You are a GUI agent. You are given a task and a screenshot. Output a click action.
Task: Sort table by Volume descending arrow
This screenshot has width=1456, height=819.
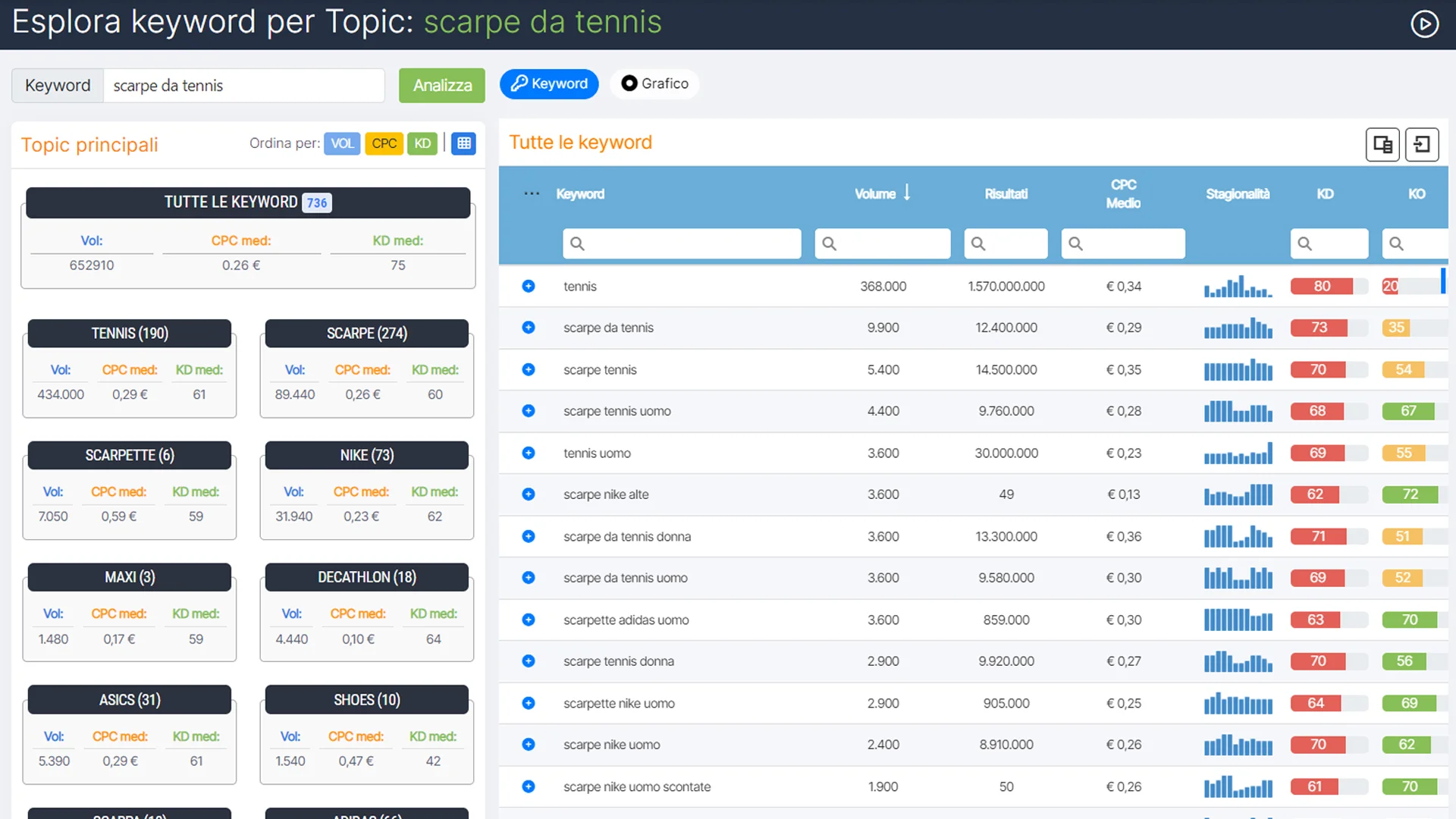[908, 193]
